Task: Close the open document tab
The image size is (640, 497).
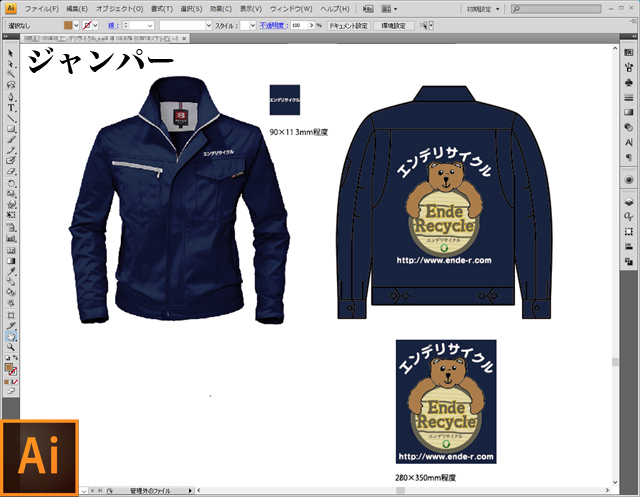Action: [184, 38]
